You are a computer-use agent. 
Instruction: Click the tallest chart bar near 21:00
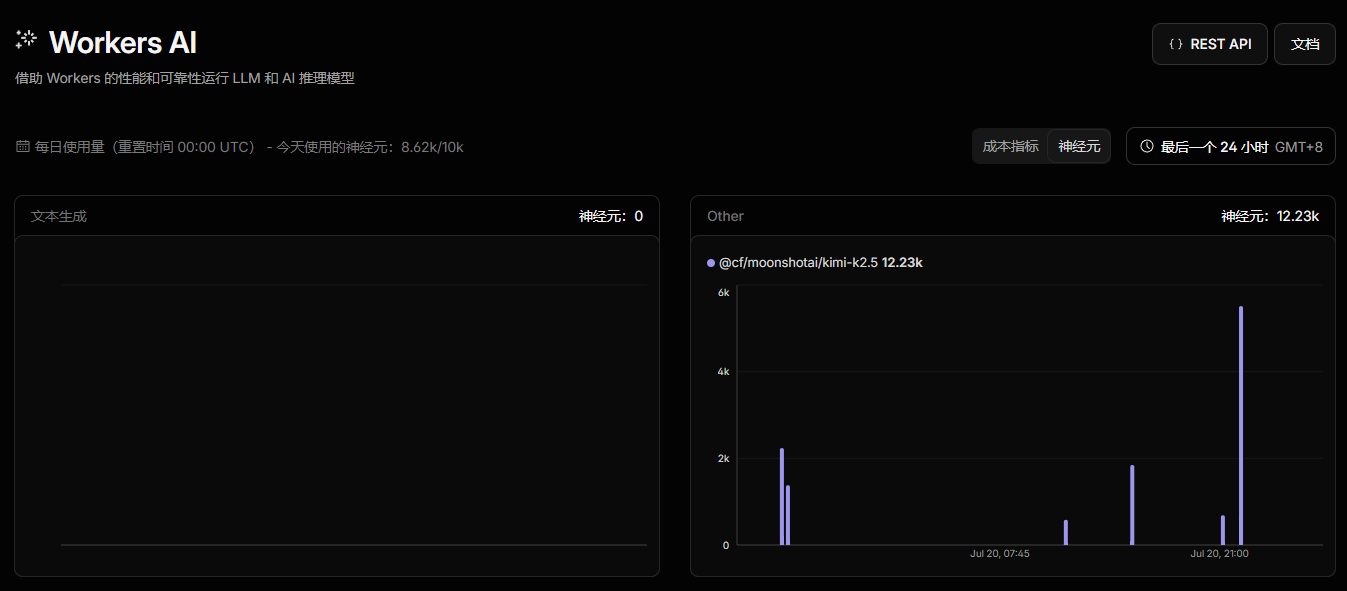1241,426
